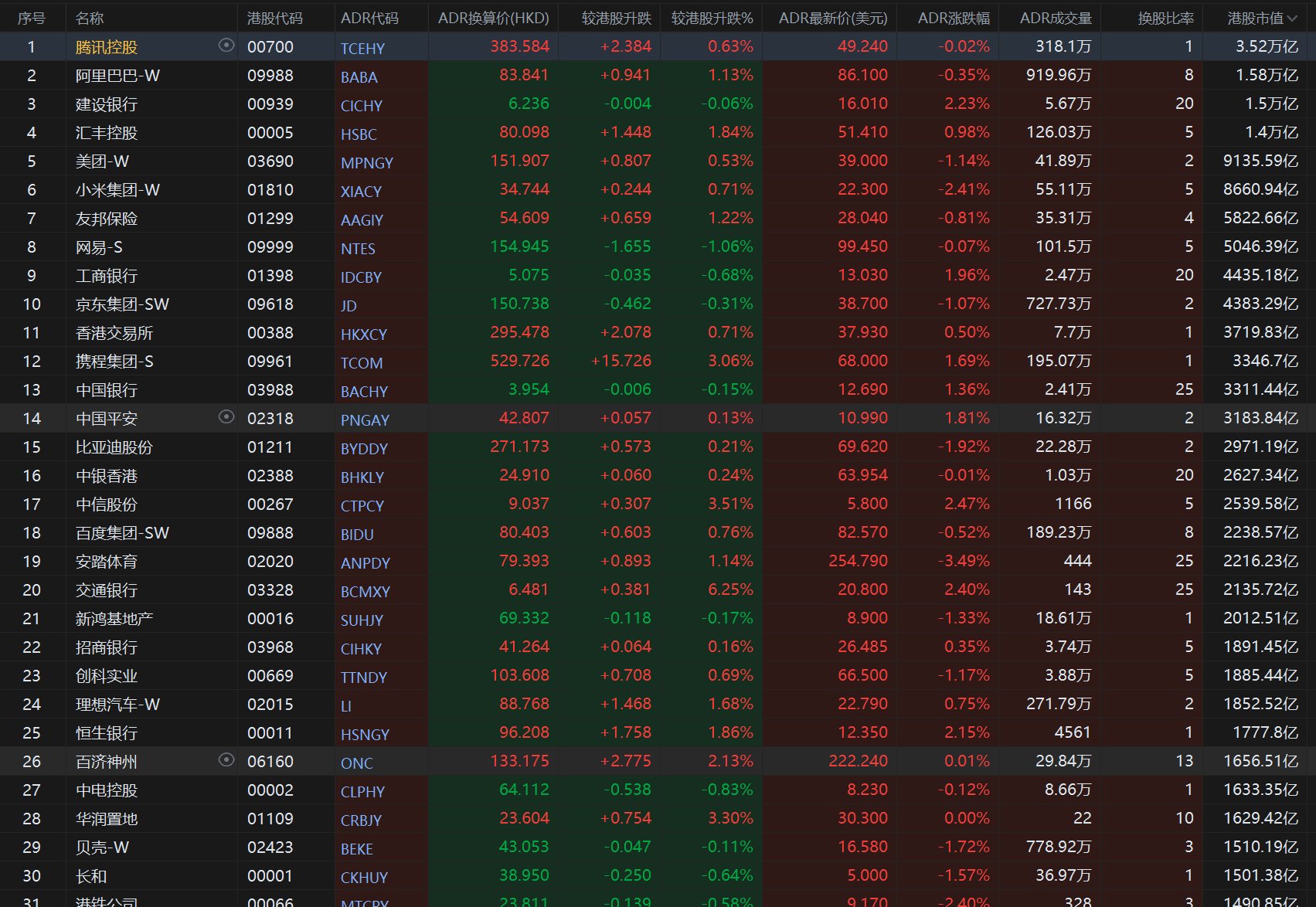The image size is (1316, 907).
Task: Sort by the ADR成交量 column header
Action: click(1056, 18)
